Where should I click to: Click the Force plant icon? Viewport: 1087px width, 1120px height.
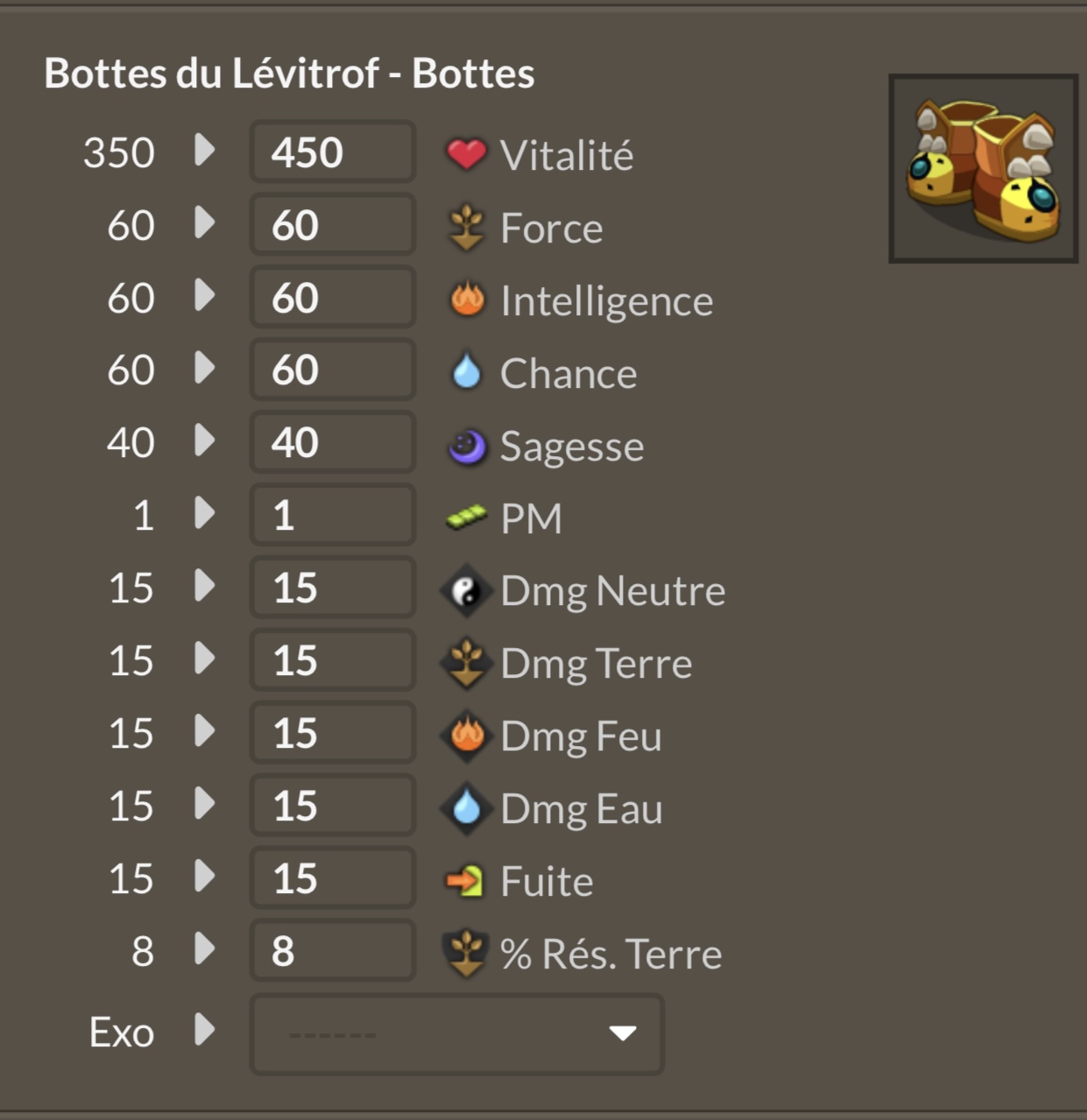(466, 227)
